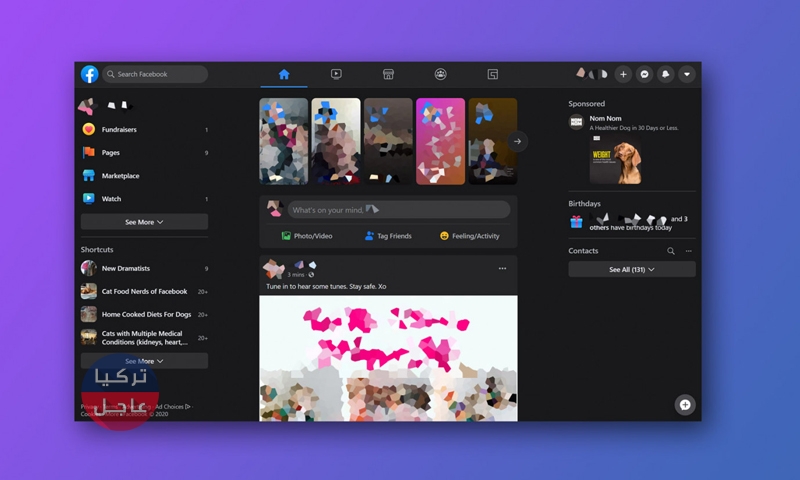
Task: Open the Messenger icon in top bar
Action: click(645, 74)
